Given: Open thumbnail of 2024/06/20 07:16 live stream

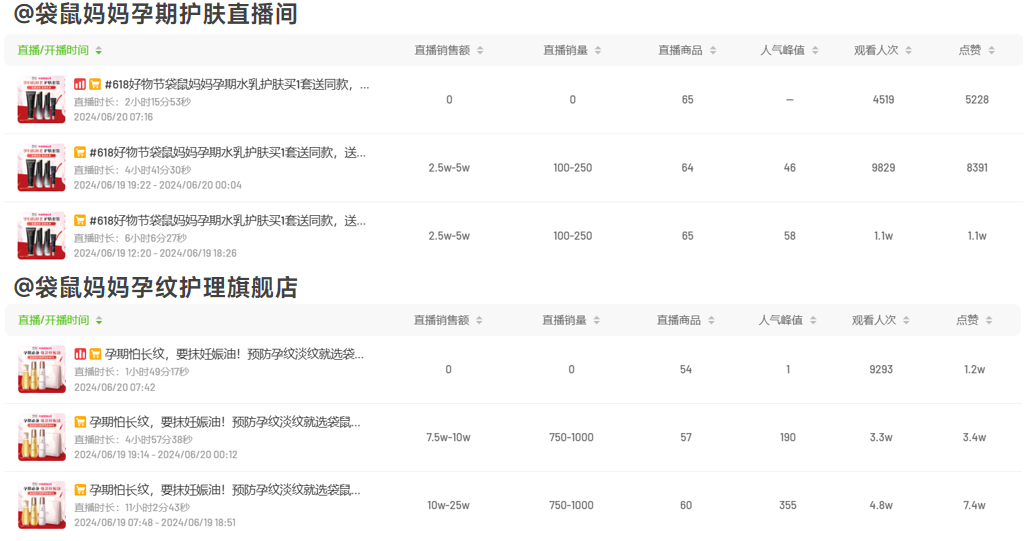Looking at the screenshot, I should pos(41,100).
